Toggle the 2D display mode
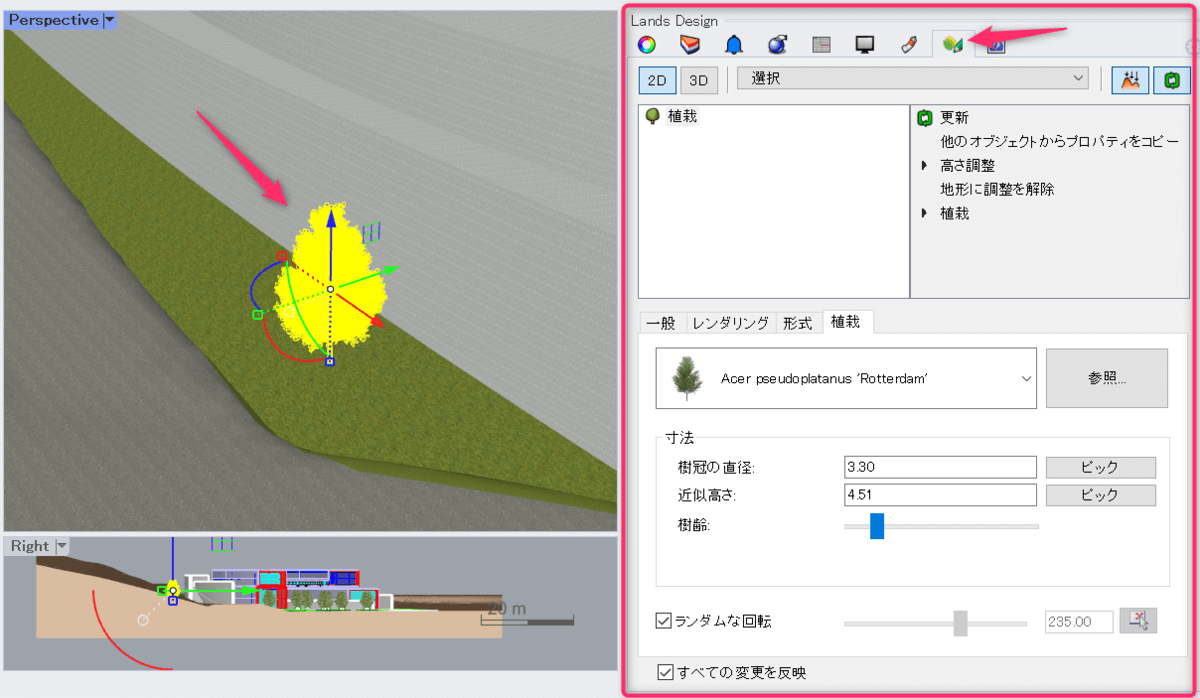The width and height of the screenshot is (1200, 698). pos(657,80)
